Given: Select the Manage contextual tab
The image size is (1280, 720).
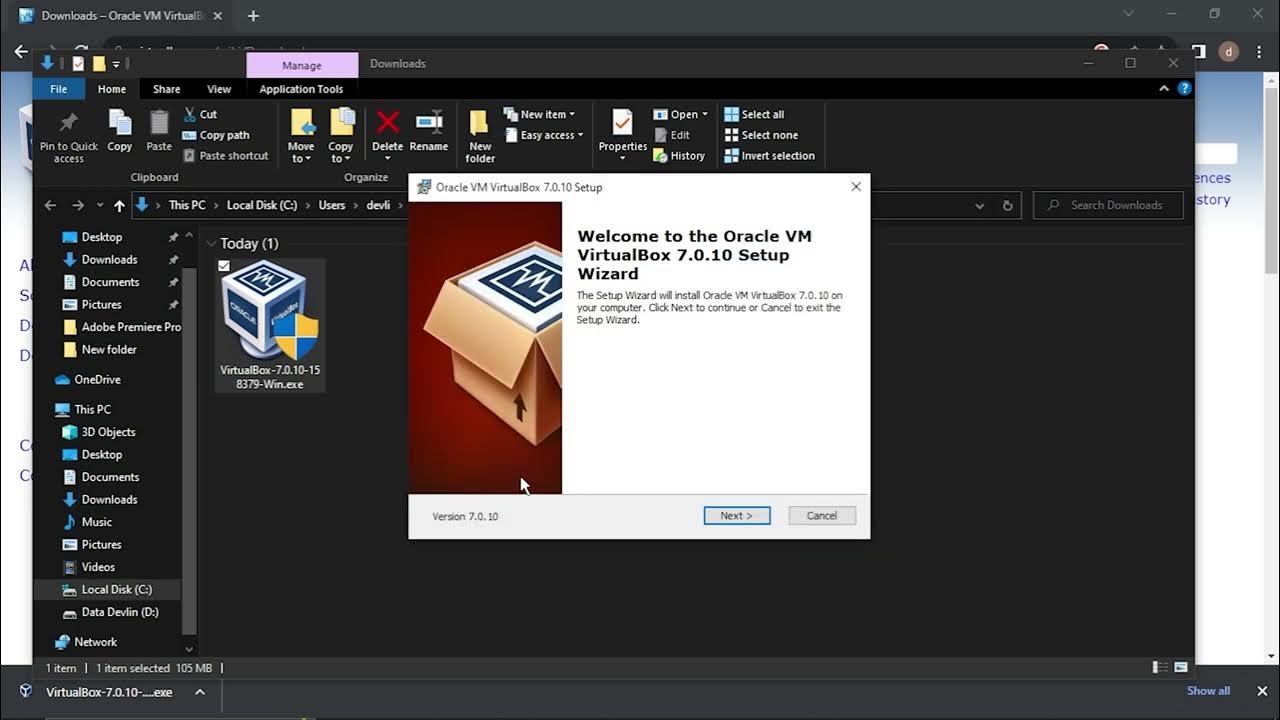Looking at the screenshot, I should tap(302, 65).
